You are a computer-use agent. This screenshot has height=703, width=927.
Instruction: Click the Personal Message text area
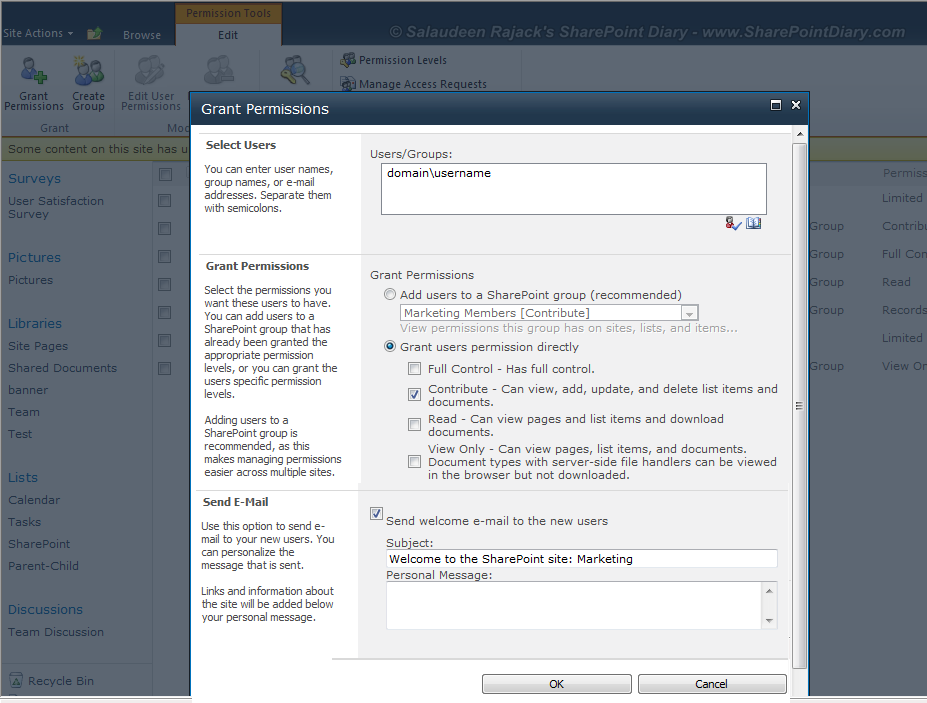[575, 605]
